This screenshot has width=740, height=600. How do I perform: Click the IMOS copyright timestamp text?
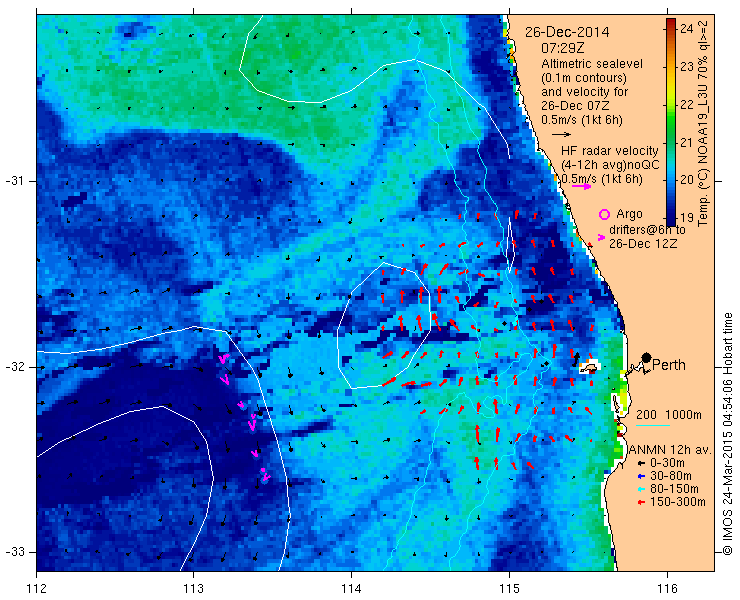(728, 434)
